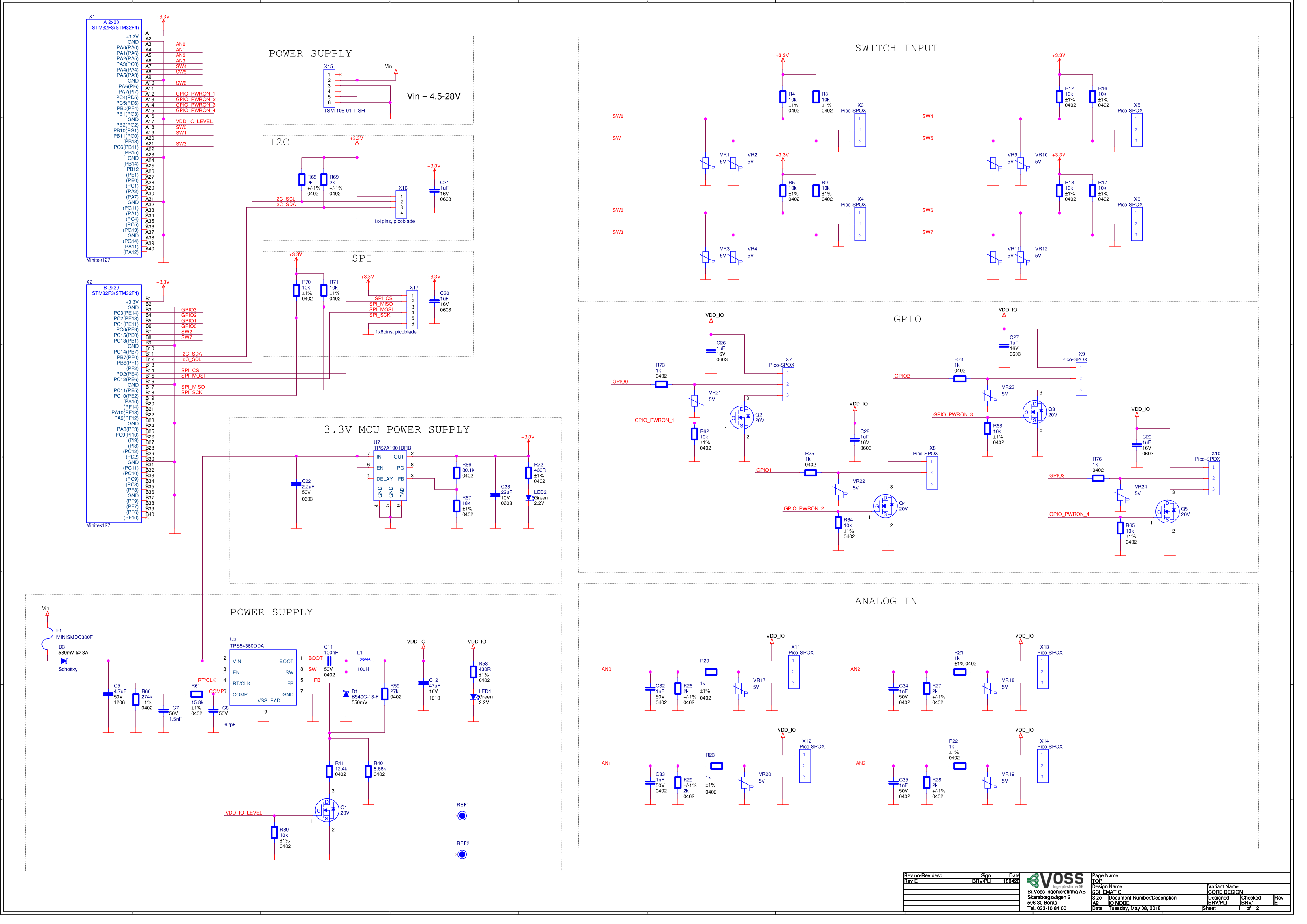Select the Q4 MOSFET symbol

pos(894,511)
